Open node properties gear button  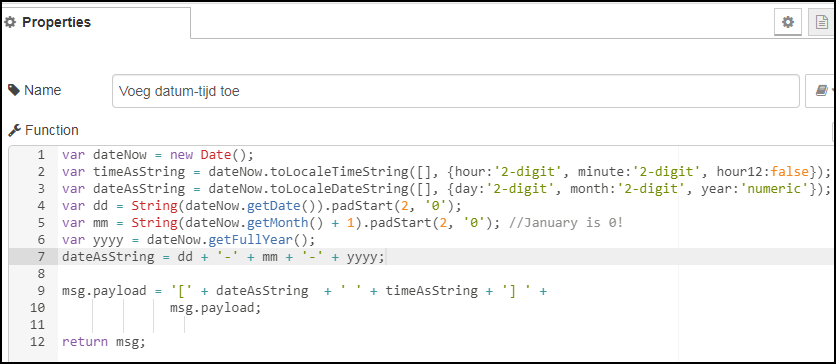(787, 22)
